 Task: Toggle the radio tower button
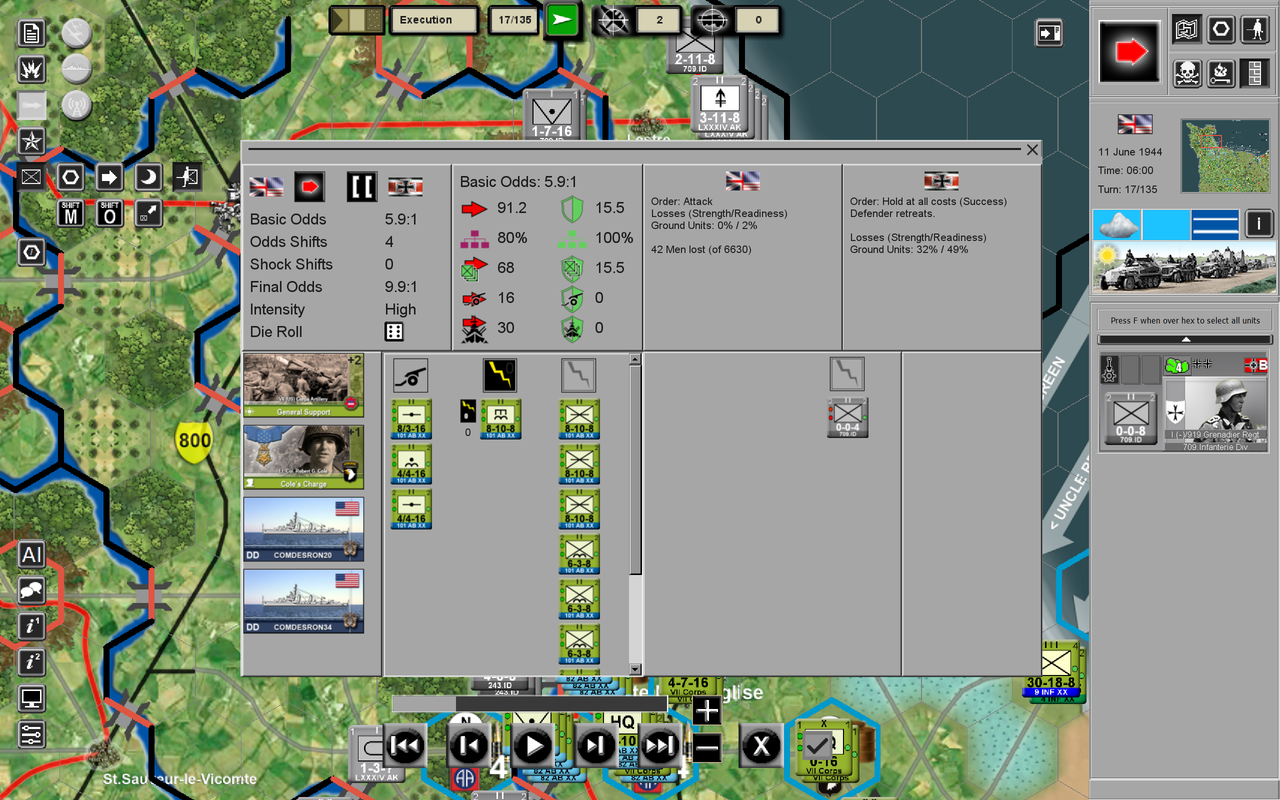point(77,105)
